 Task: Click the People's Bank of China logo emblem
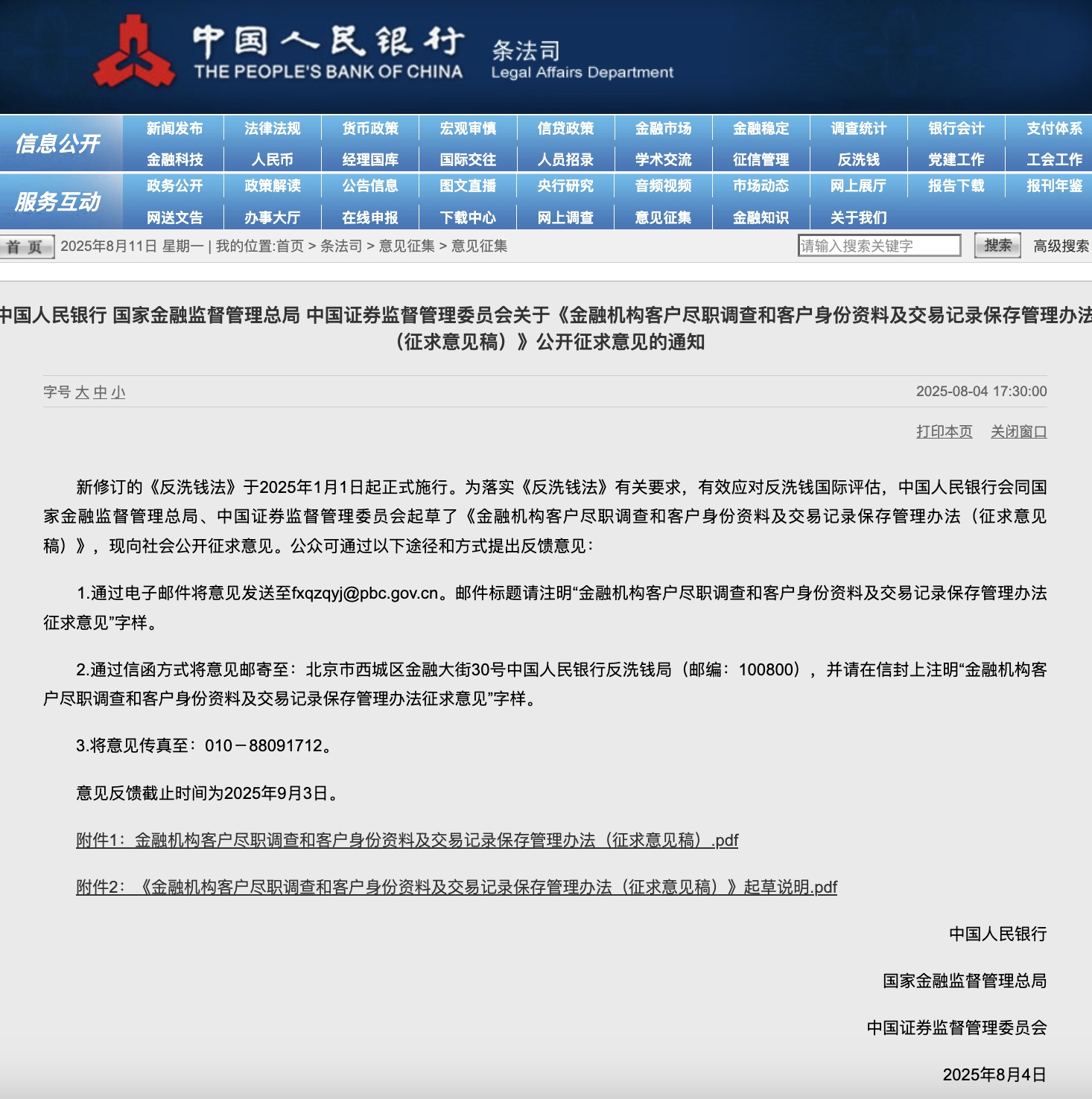point(134,52)
